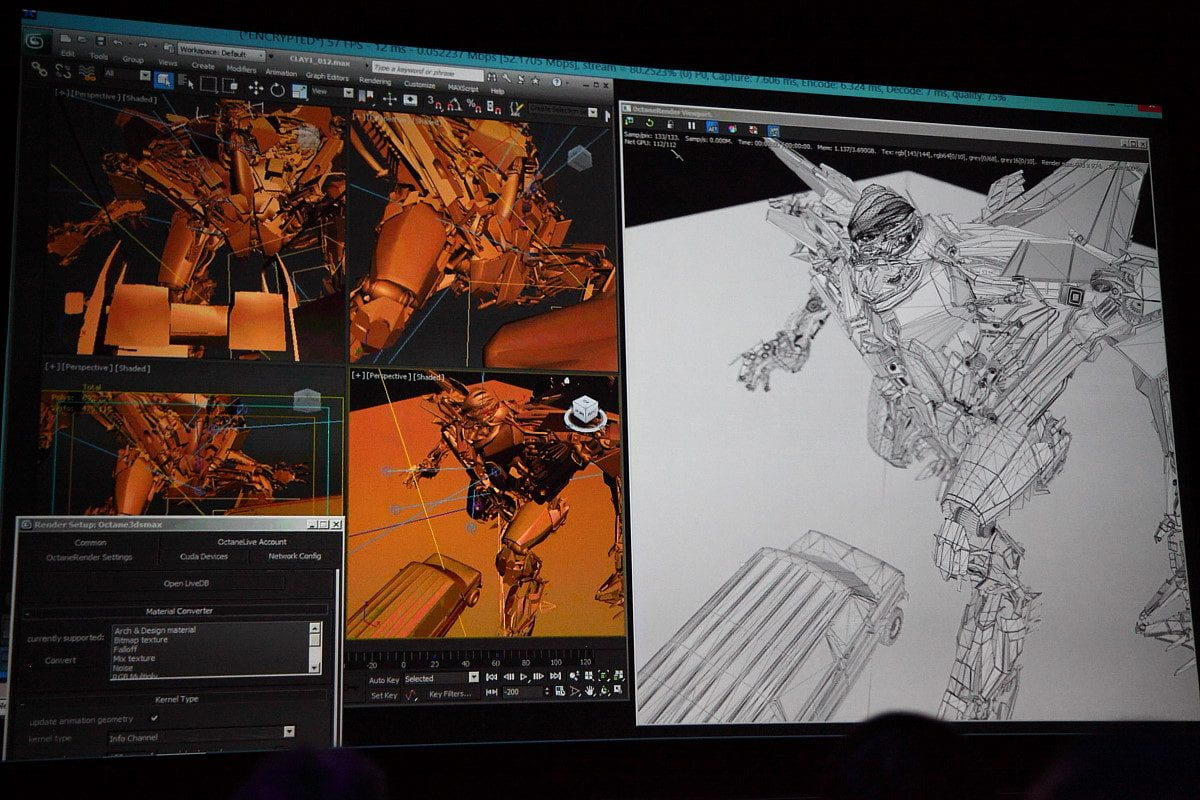Toggle the update animation geometry checkbox
The image size is (1200, 800).
(x=154, y=718)
